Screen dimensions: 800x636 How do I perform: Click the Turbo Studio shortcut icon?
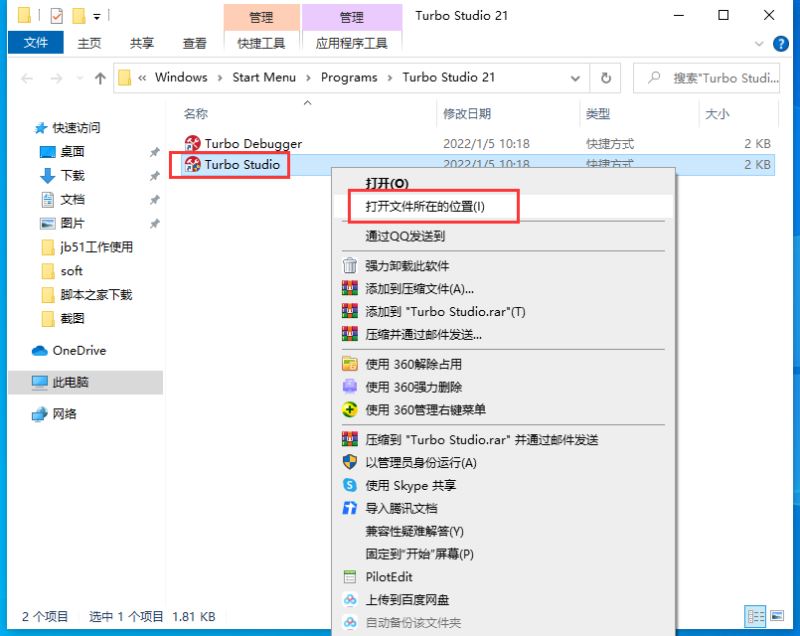[x=192, y=164]
